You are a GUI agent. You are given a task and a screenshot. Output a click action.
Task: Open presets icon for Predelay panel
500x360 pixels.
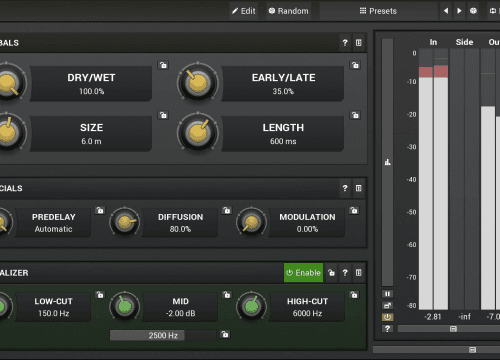[x=359, y=188]
